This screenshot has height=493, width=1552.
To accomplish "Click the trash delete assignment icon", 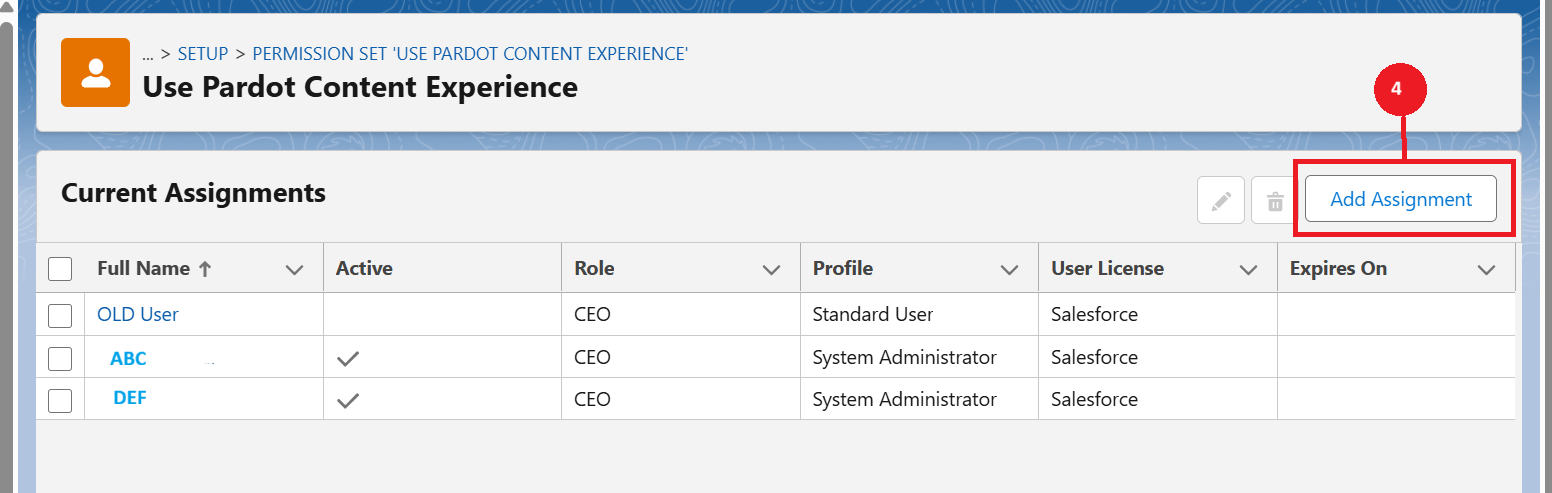I will (1275, 201).
